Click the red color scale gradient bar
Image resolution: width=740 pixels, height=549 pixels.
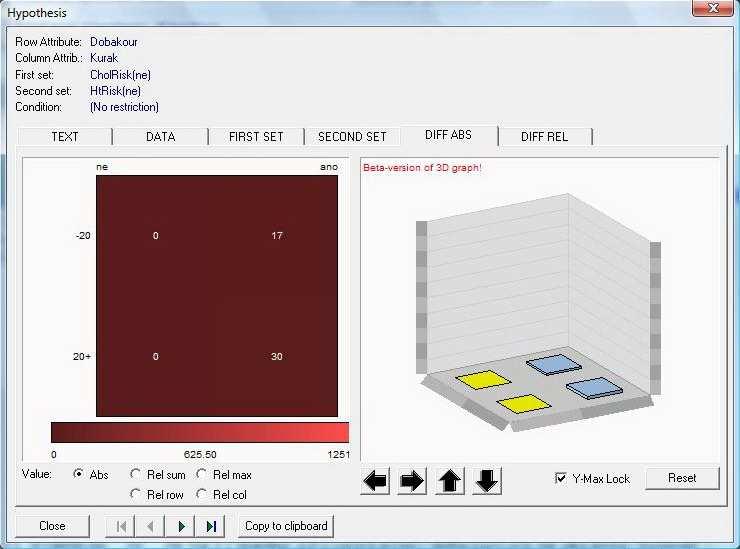200,432
